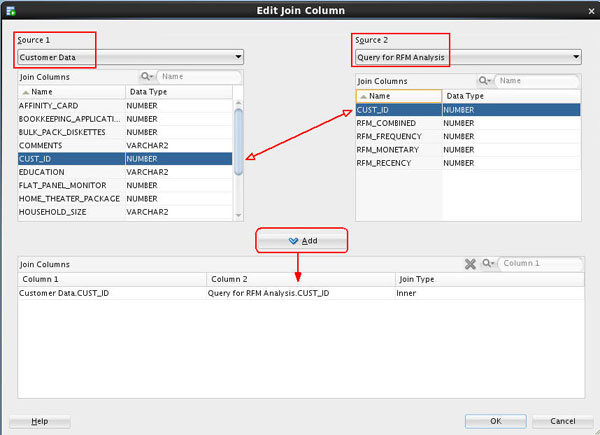Viewport: 600px width, 435px height.
Task: Select the RFM_COMBINED row
Action: pyautogui.click(x=468, y=123)
